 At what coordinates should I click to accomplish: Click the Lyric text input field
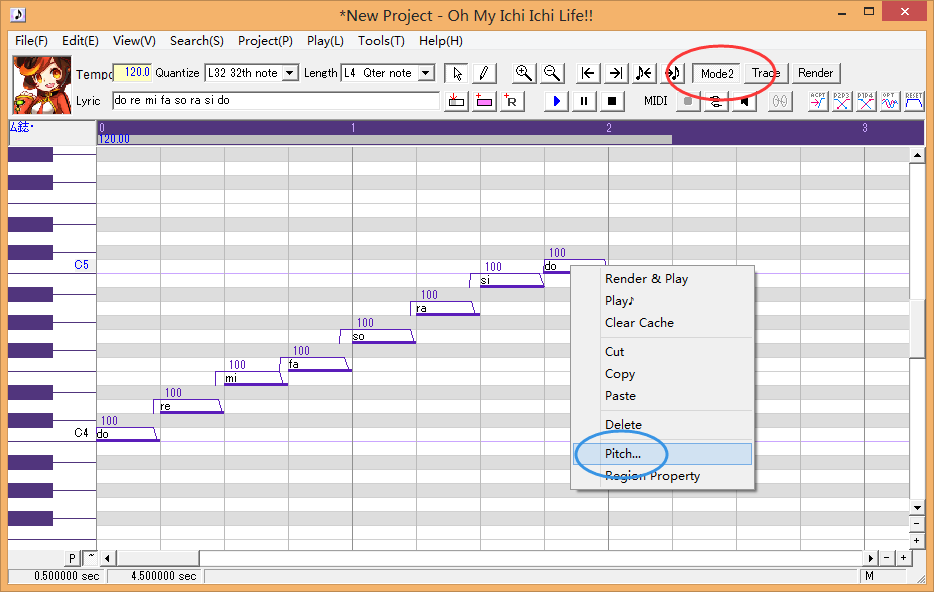pyautogui.click(x=275, y=101)
